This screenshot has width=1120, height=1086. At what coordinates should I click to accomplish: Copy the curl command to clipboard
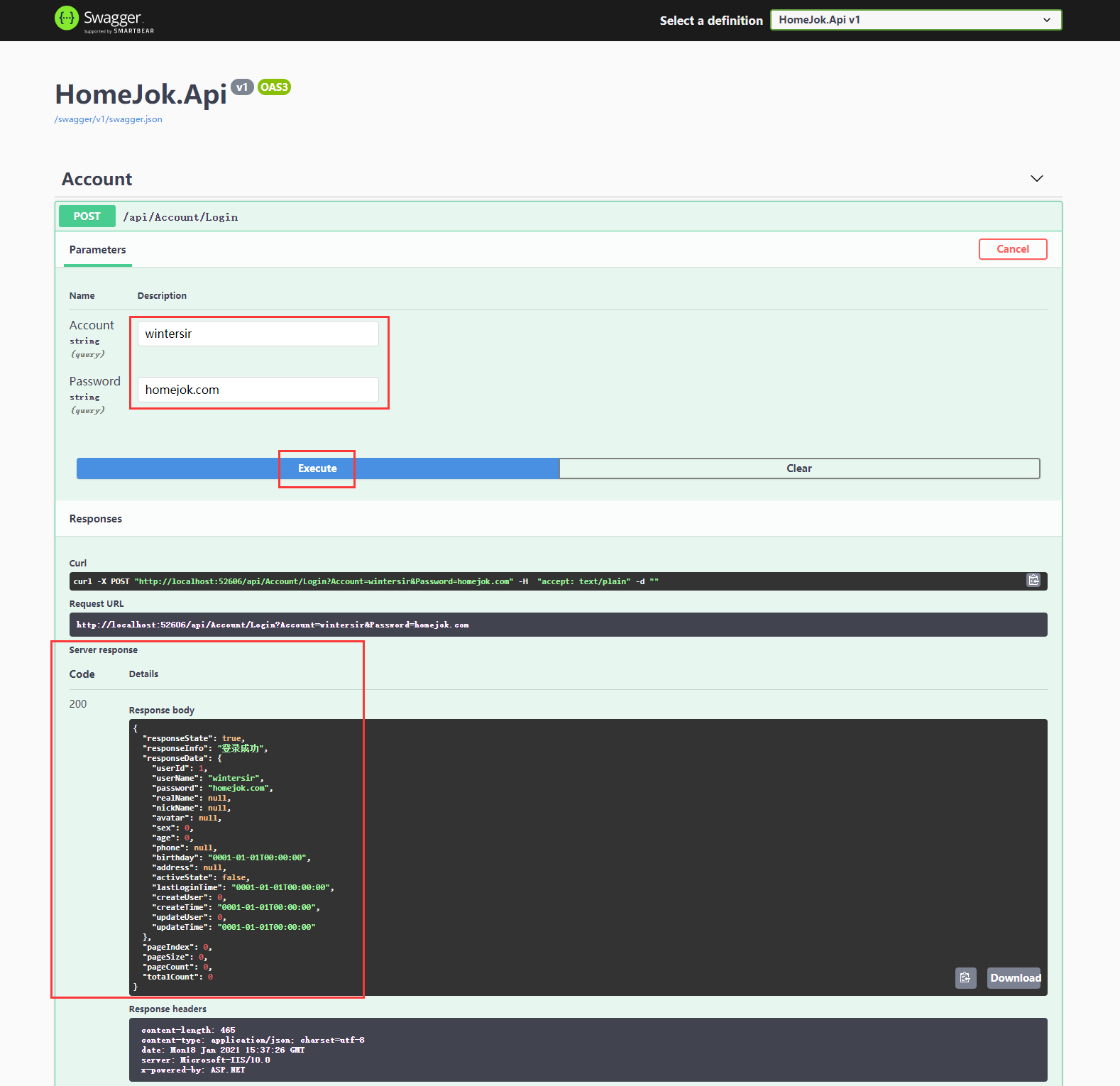click(1033, 581)
